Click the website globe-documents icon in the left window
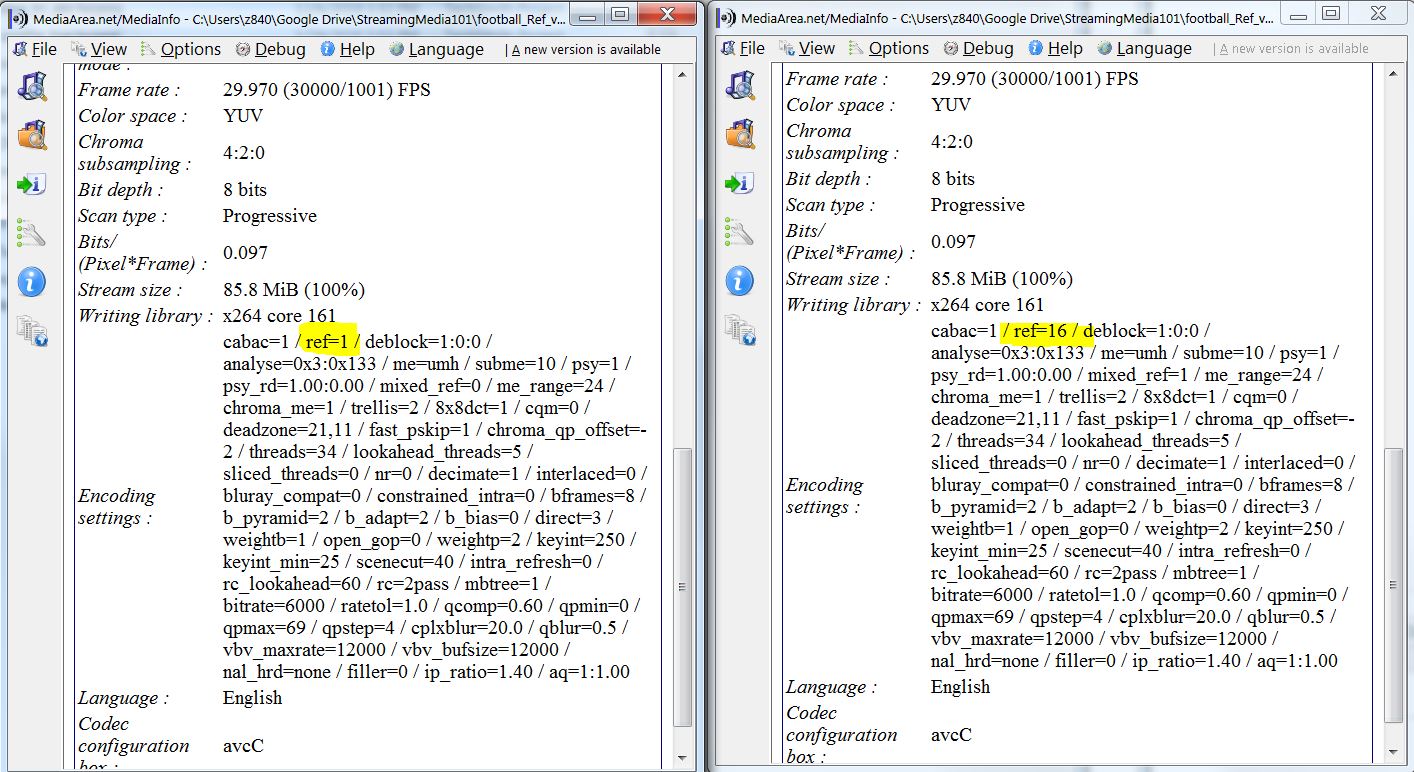Screen dimensions: 1414x772 [x=31, y=331]
